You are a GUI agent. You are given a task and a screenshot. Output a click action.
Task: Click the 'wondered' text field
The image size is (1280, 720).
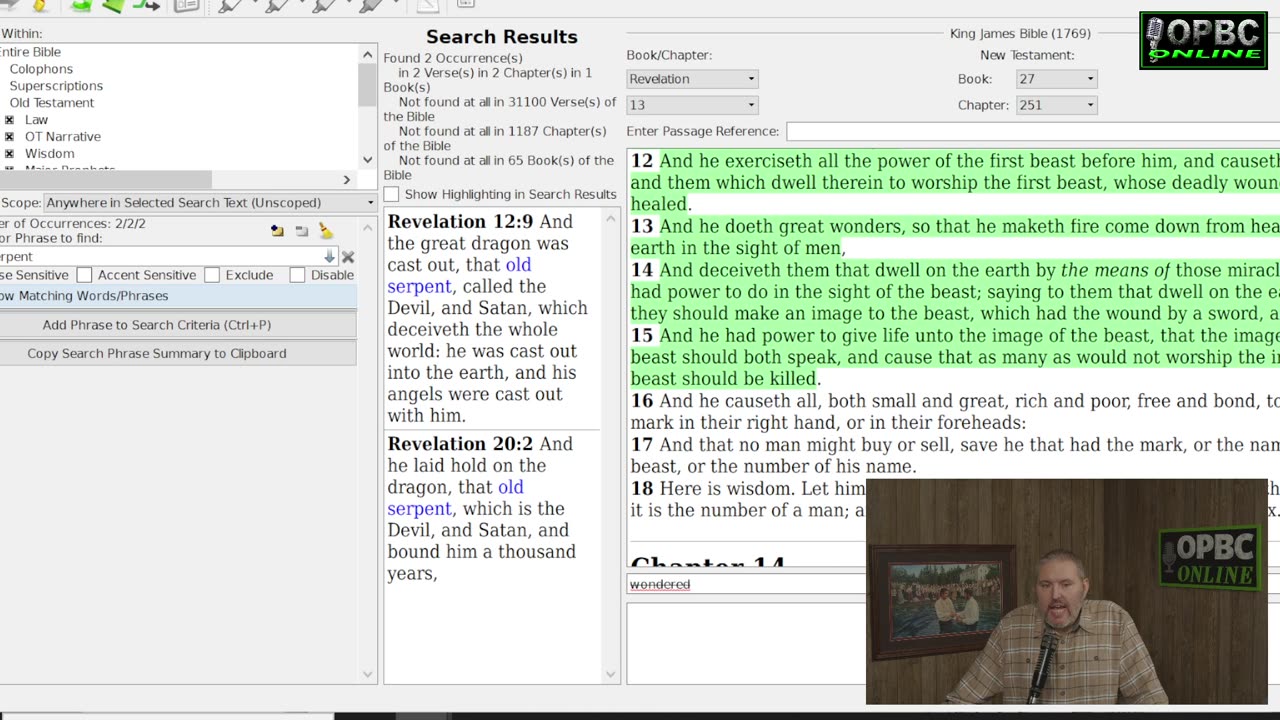(747, 584)
